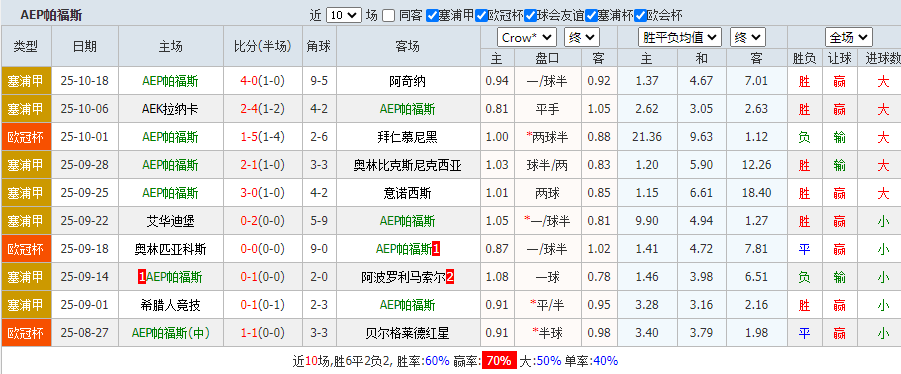Click the red card badge before home AEP帕福斯

pos(142,277)
